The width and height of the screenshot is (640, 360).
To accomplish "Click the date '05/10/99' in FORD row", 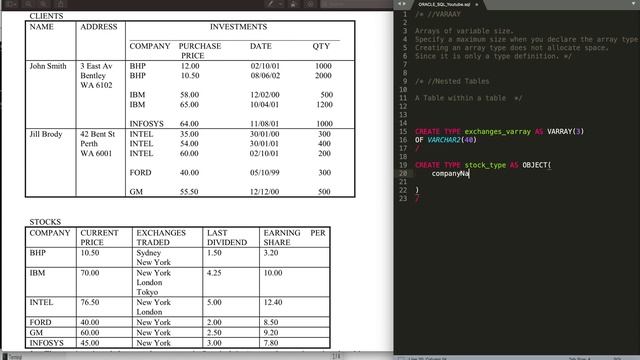I will [x=264, y=173].
